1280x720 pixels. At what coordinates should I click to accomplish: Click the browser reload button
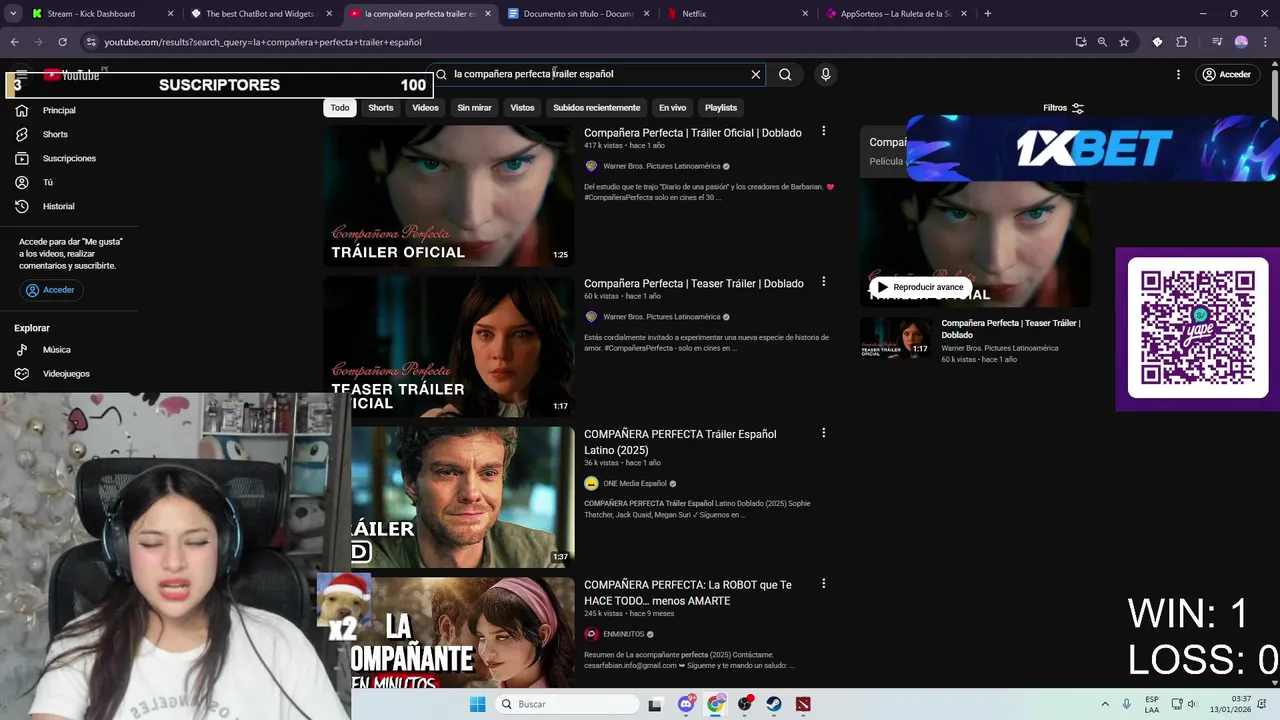(62, 42)
